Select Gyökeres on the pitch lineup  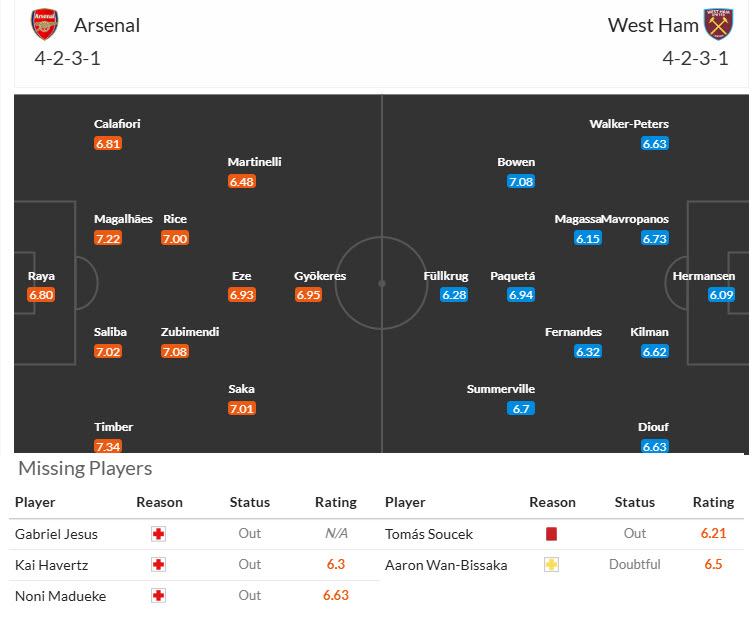(x=320, y=276)
